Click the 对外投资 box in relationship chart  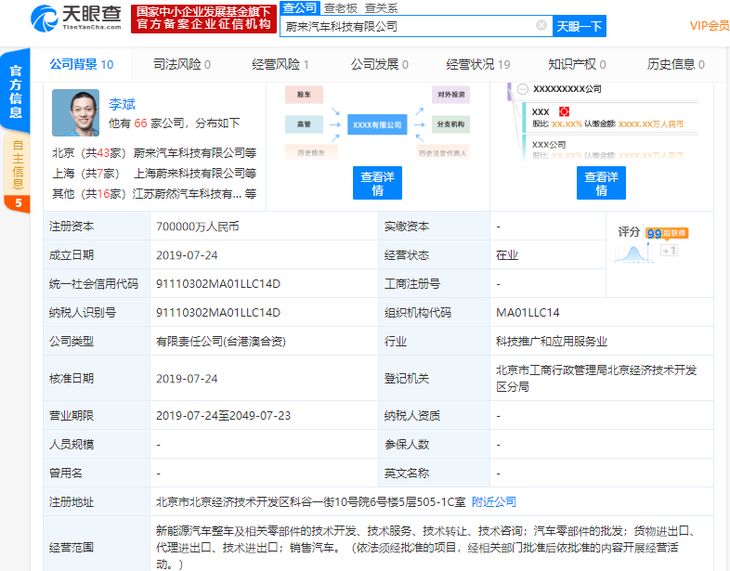(451, 95)
